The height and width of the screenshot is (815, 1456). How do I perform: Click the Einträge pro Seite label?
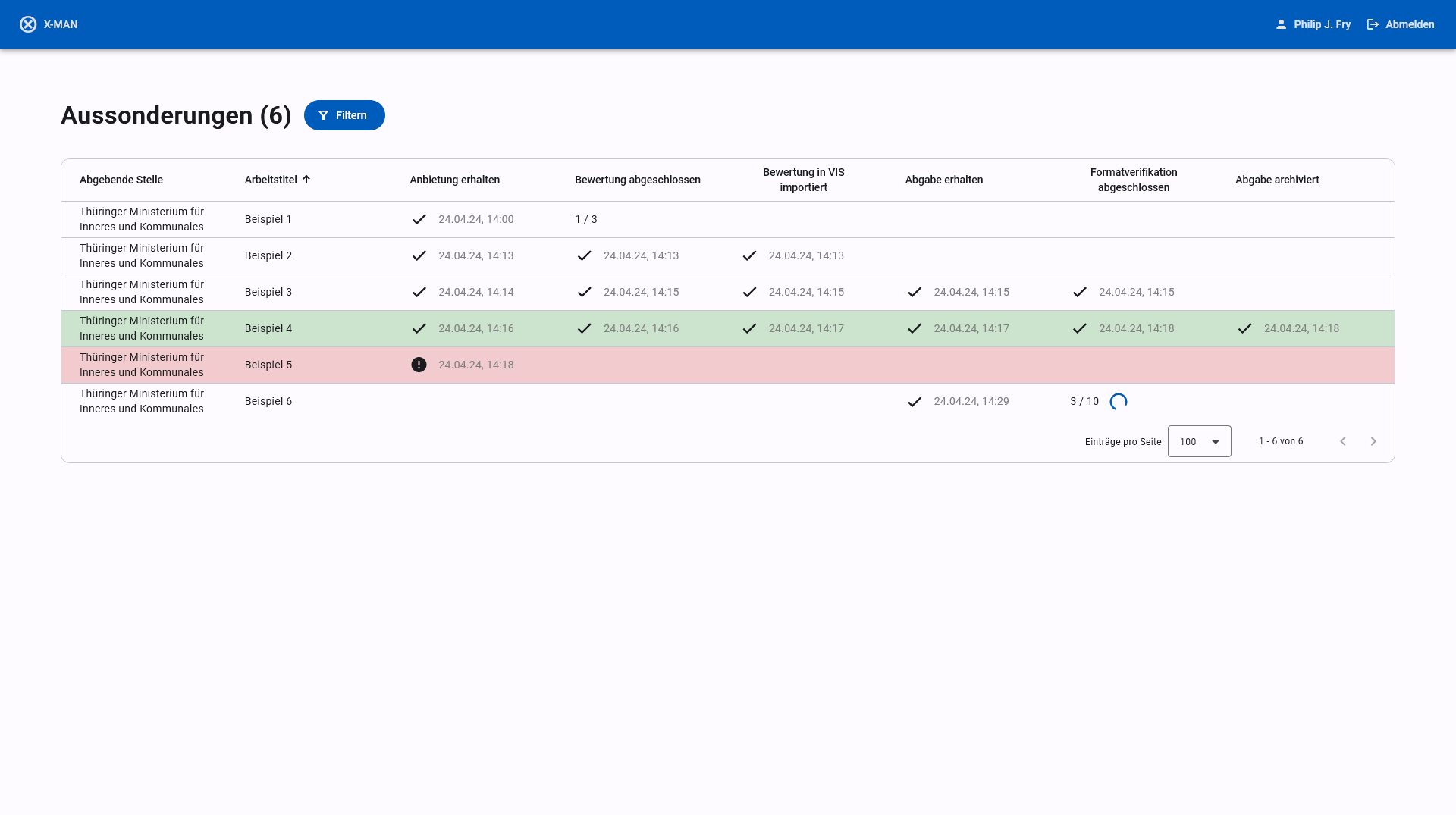click(1123, 442)
